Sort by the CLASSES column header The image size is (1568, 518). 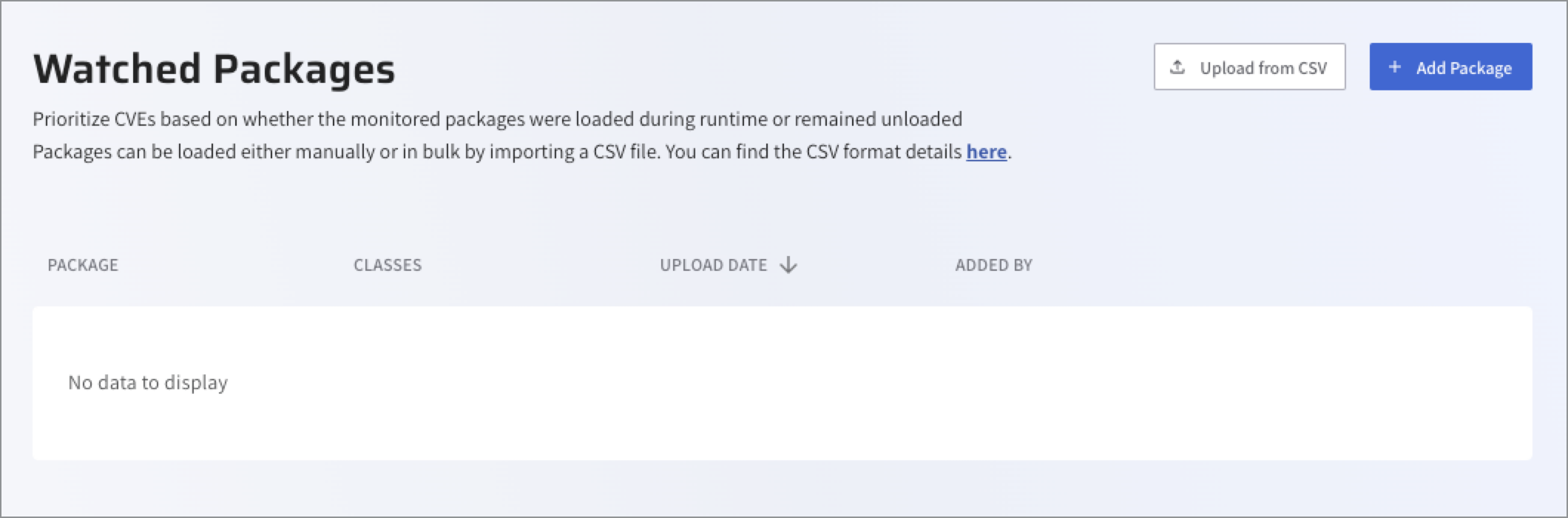click(388, 265)
